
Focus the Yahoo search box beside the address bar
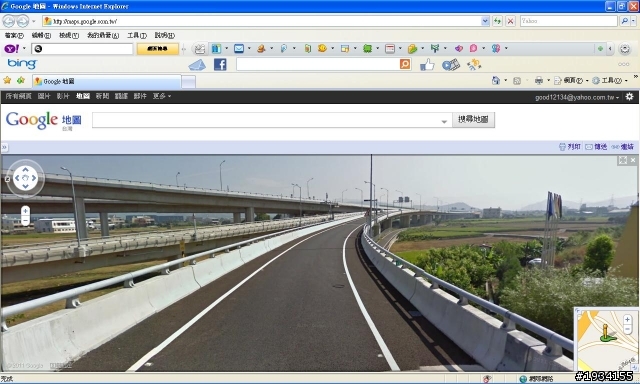click(x=568, y=21)
